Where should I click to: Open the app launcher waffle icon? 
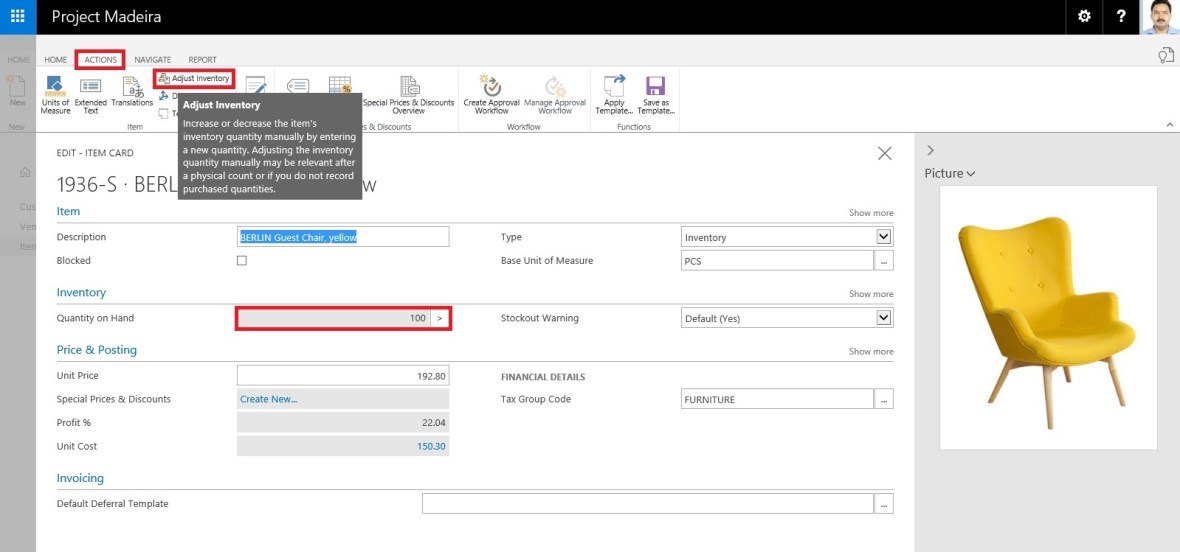18,17
